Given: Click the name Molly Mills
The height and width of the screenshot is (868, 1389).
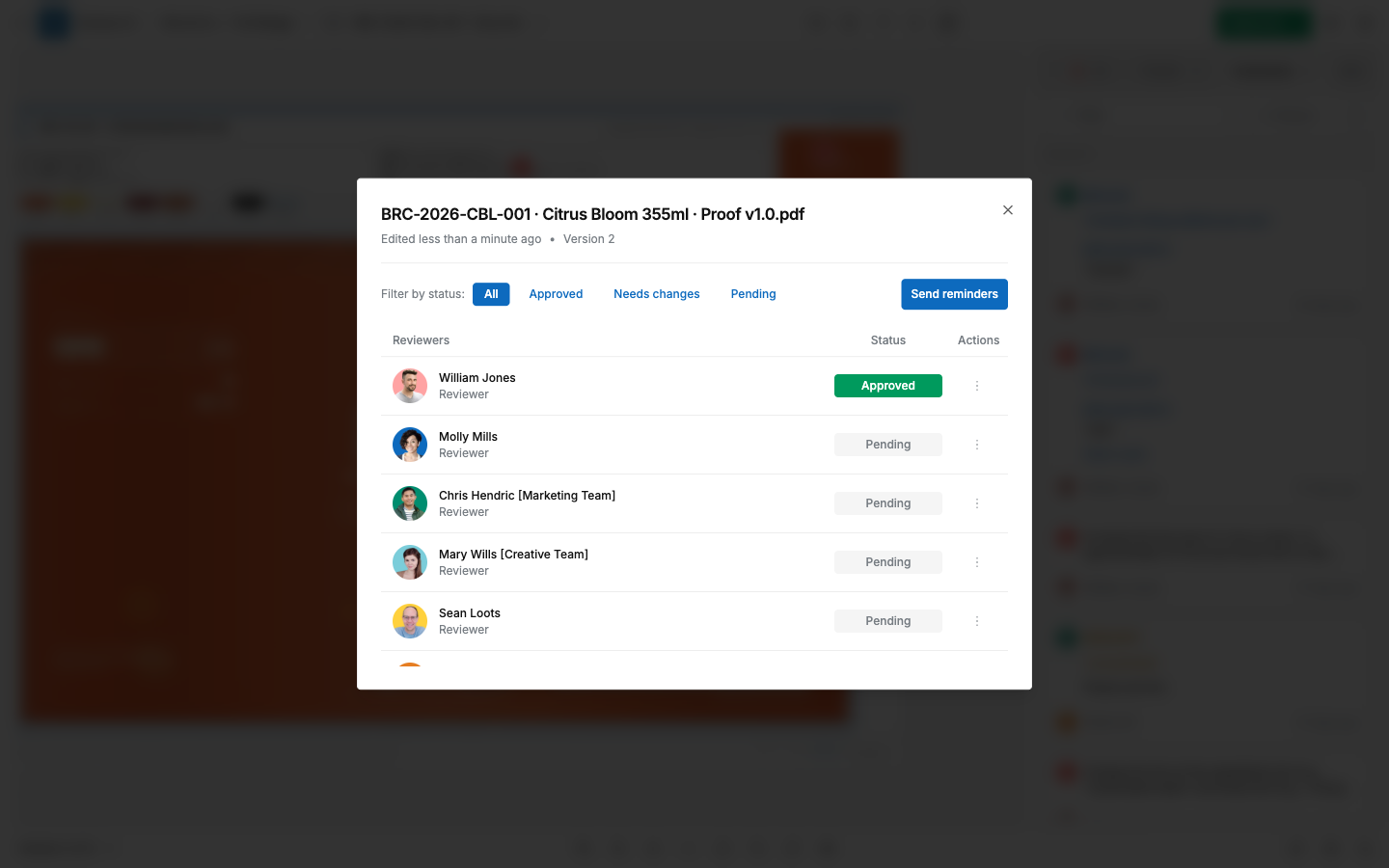Looking at the screenshot, I should coord(468,437).
